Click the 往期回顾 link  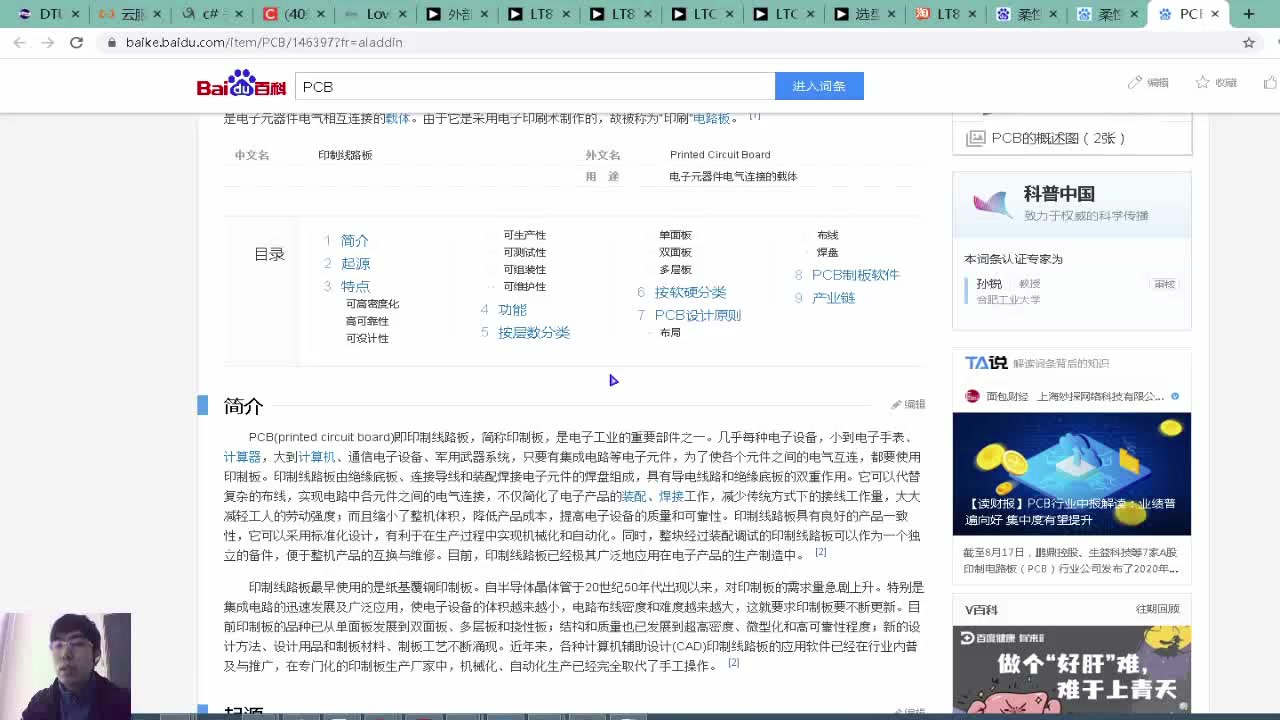1157,609
